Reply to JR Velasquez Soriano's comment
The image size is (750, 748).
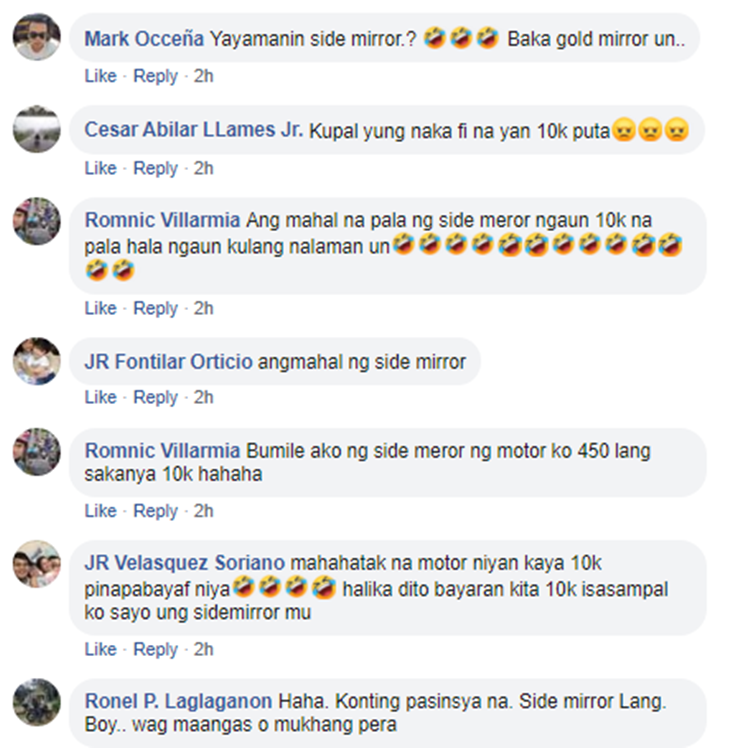click(x=155, y=649)
